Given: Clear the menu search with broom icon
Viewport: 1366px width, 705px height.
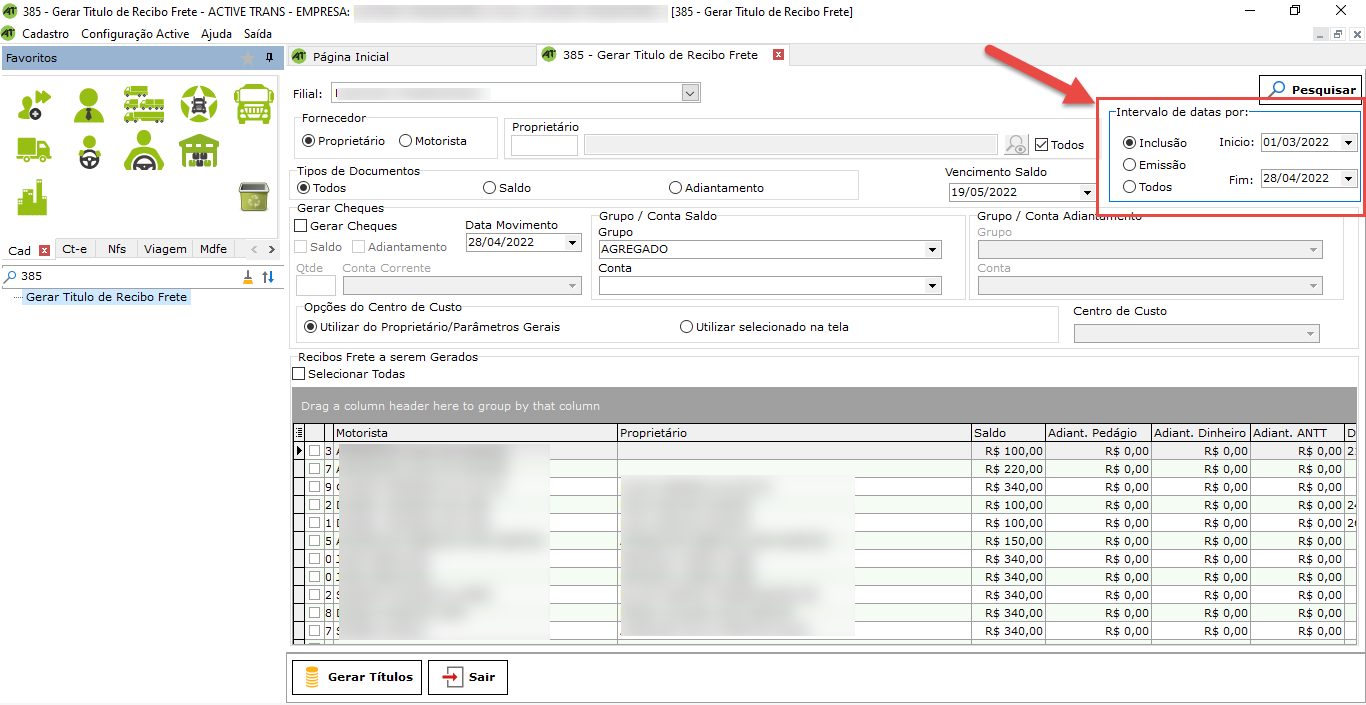Looking at the screenshot, I should pos(248,277).
